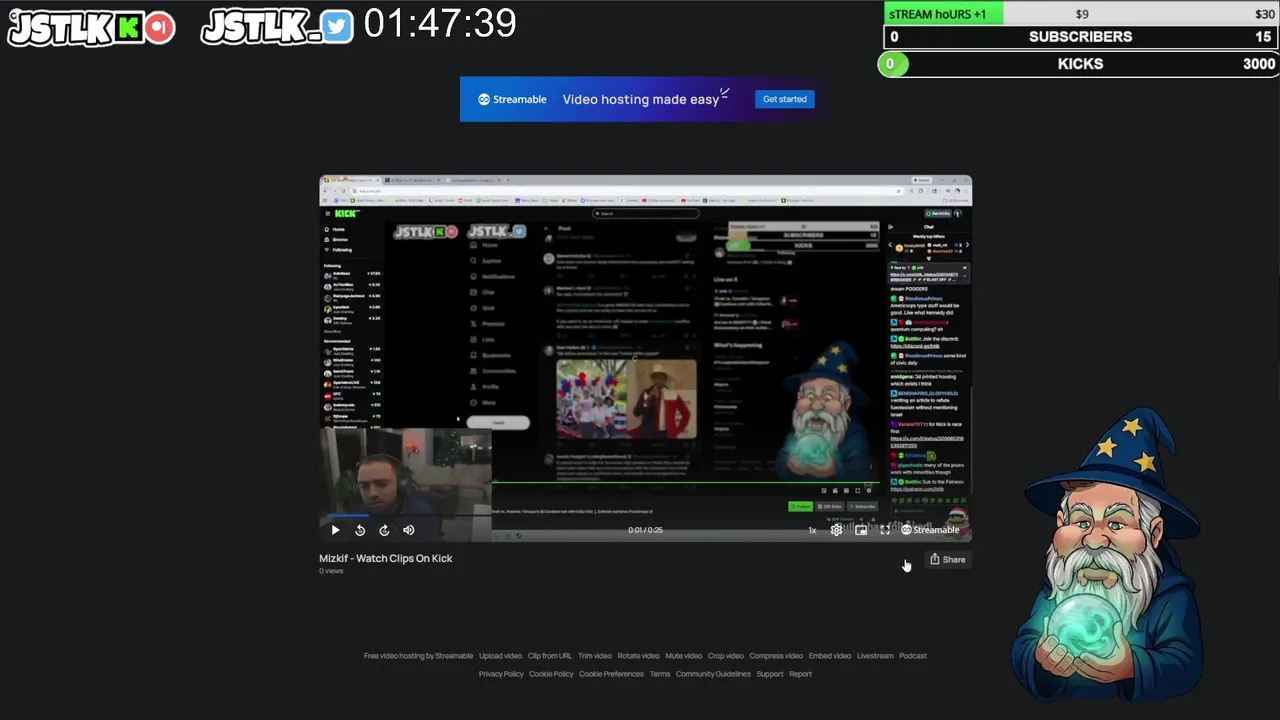
Task: Rewind the video a few seconds
Action: pos(360,530)
